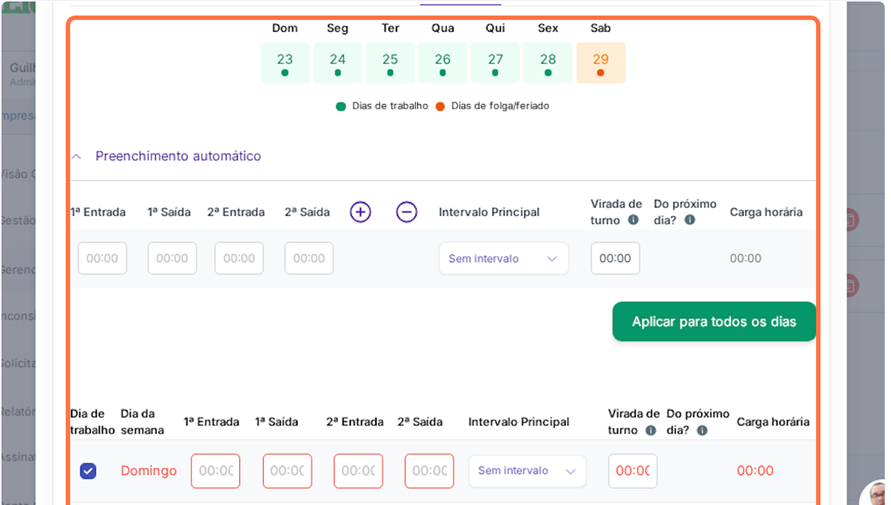Viewport: 891px width, 505px height.
Task: Select Sunday 23 in the calendar
Action: tap(285, 63)
